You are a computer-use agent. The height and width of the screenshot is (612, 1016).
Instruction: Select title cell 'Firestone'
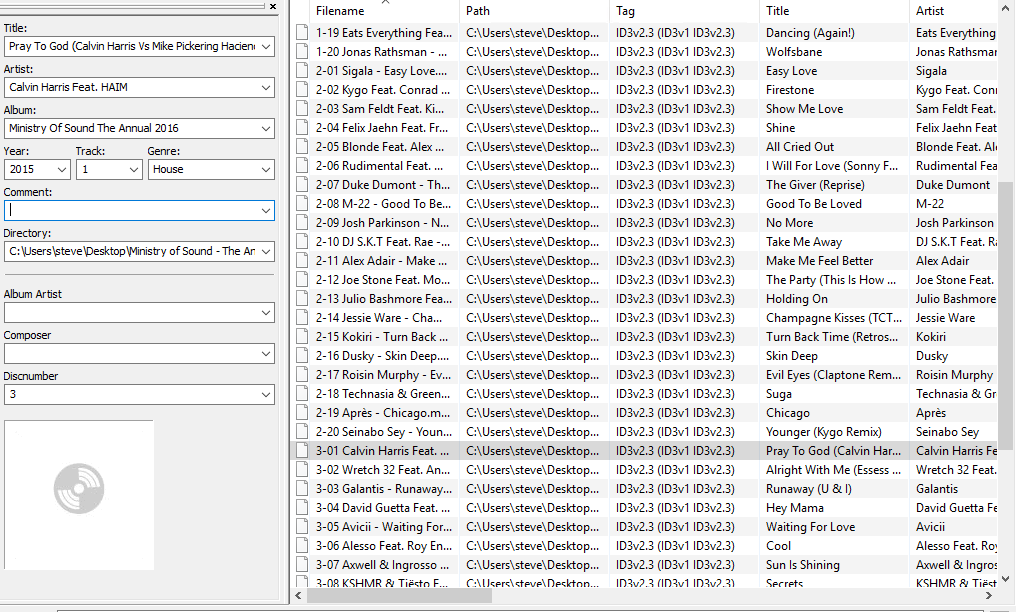coord(790,89)
